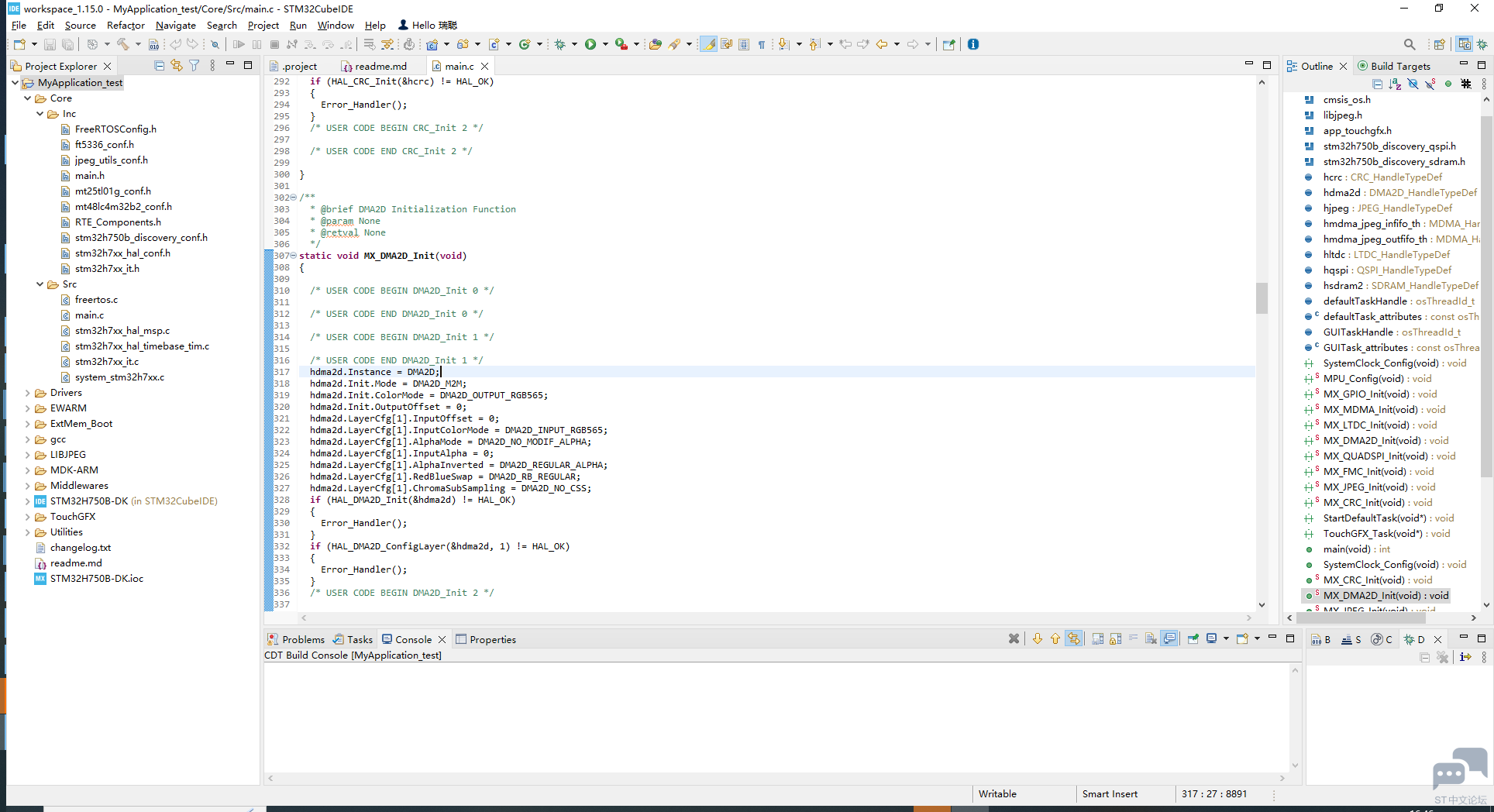Select main.c in Src folder
1494x812 pixels.
89,315
